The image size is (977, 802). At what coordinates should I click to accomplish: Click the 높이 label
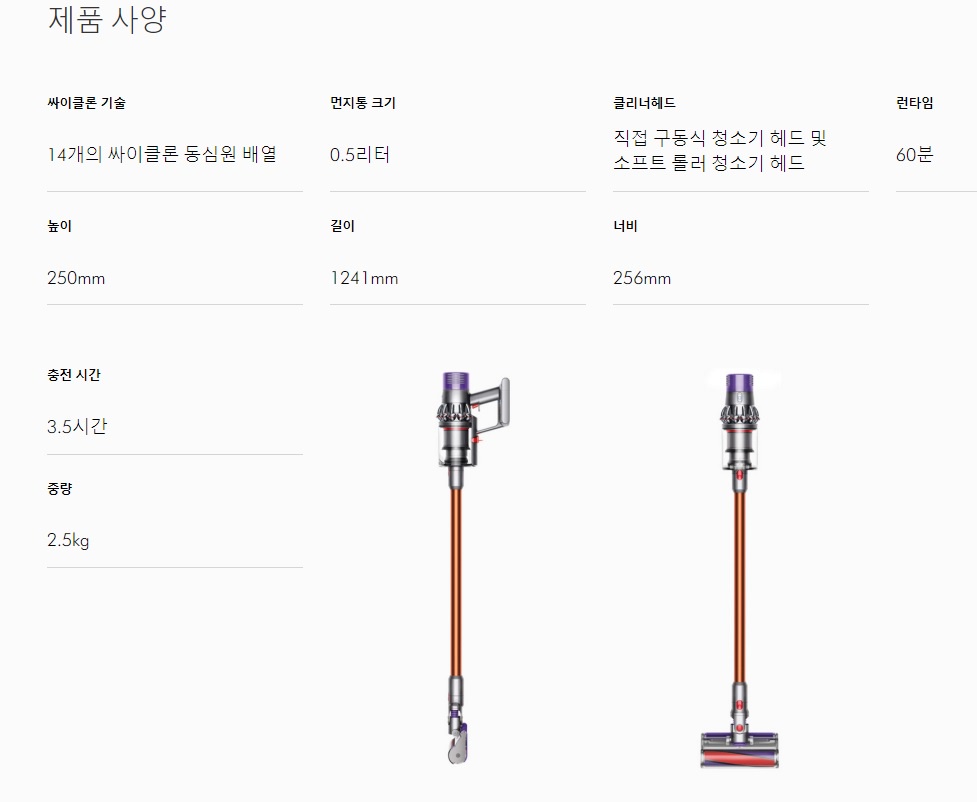(60, 226)
